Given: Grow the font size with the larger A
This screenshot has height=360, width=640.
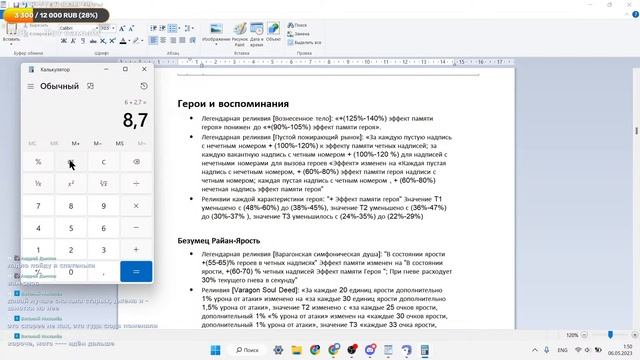Looking at the screenshot, I should 122,29.
